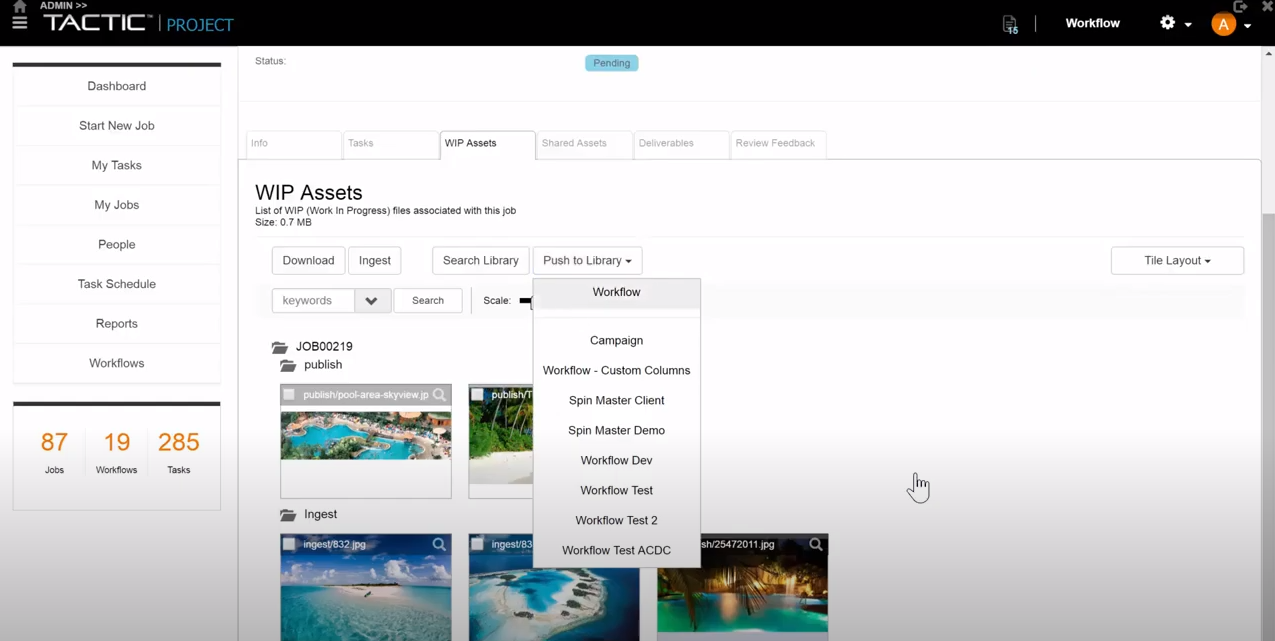1275x641 pixels.
Task: Click the notes icon showing 15
Action: (1009, 23)
